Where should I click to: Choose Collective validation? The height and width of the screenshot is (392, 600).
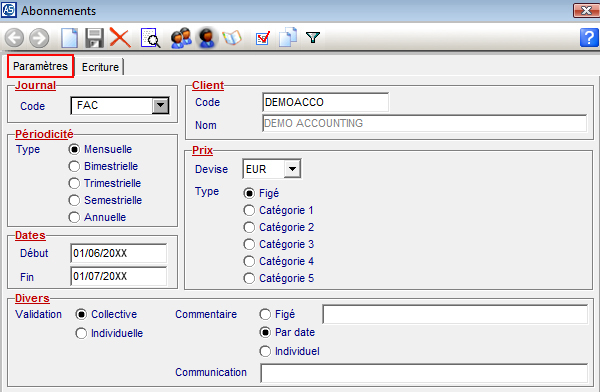(106, 314)
